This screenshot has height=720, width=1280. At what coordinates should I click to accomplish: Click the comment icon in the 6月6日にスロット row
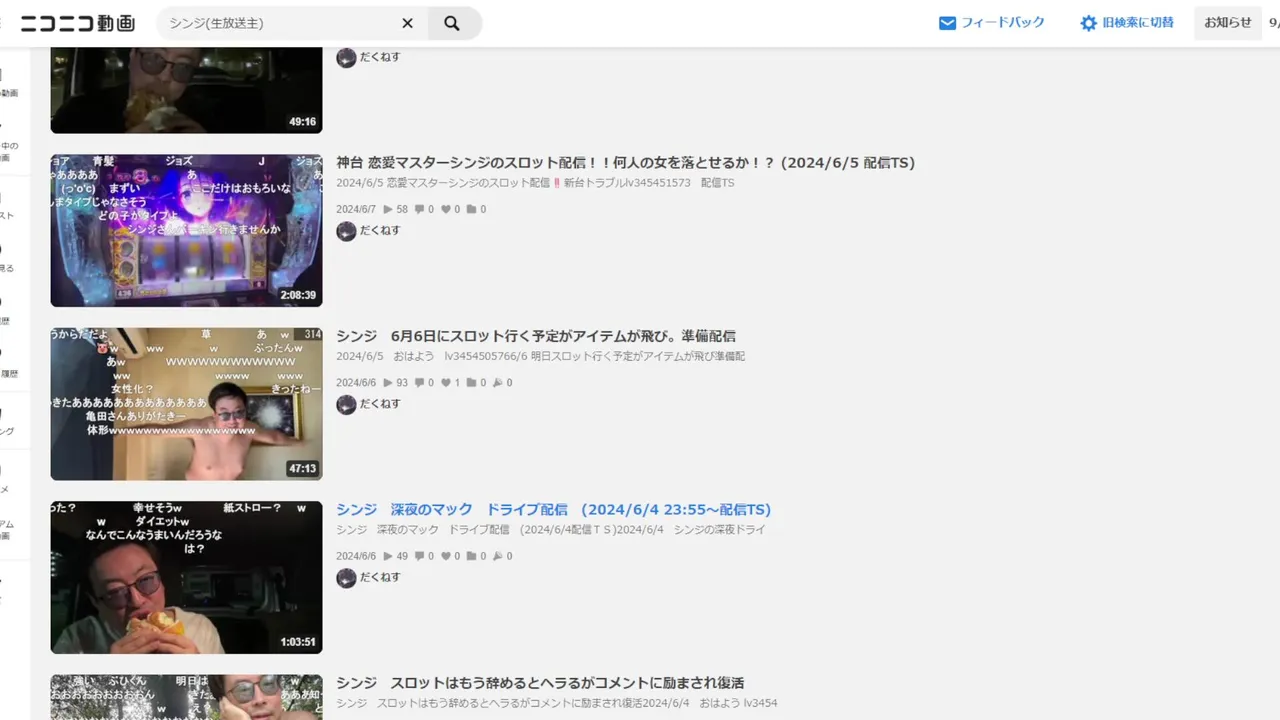tap(420, 383)
